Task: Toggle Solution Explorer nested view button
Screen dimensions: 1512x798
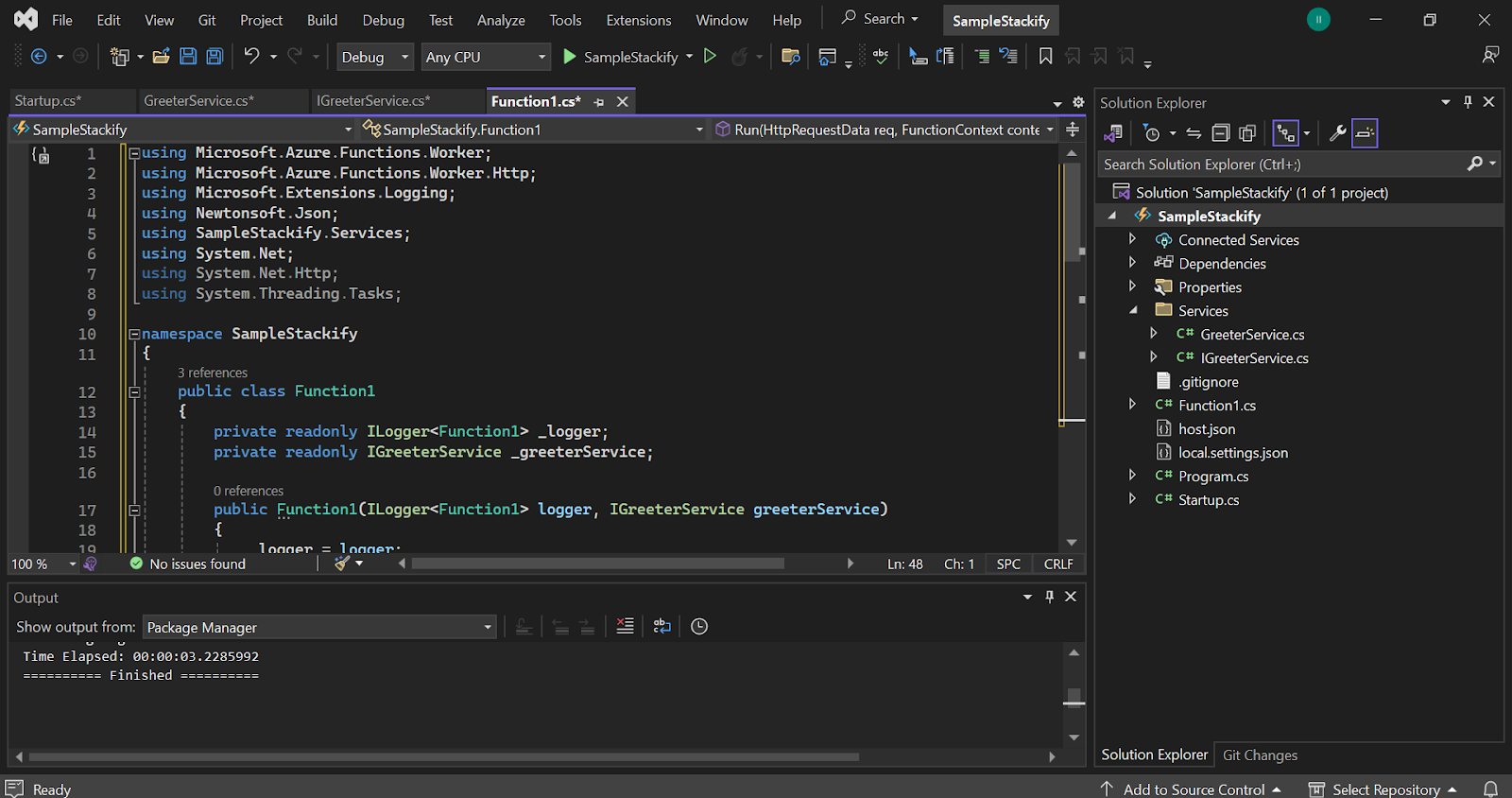Action: tap(1285, 133)
